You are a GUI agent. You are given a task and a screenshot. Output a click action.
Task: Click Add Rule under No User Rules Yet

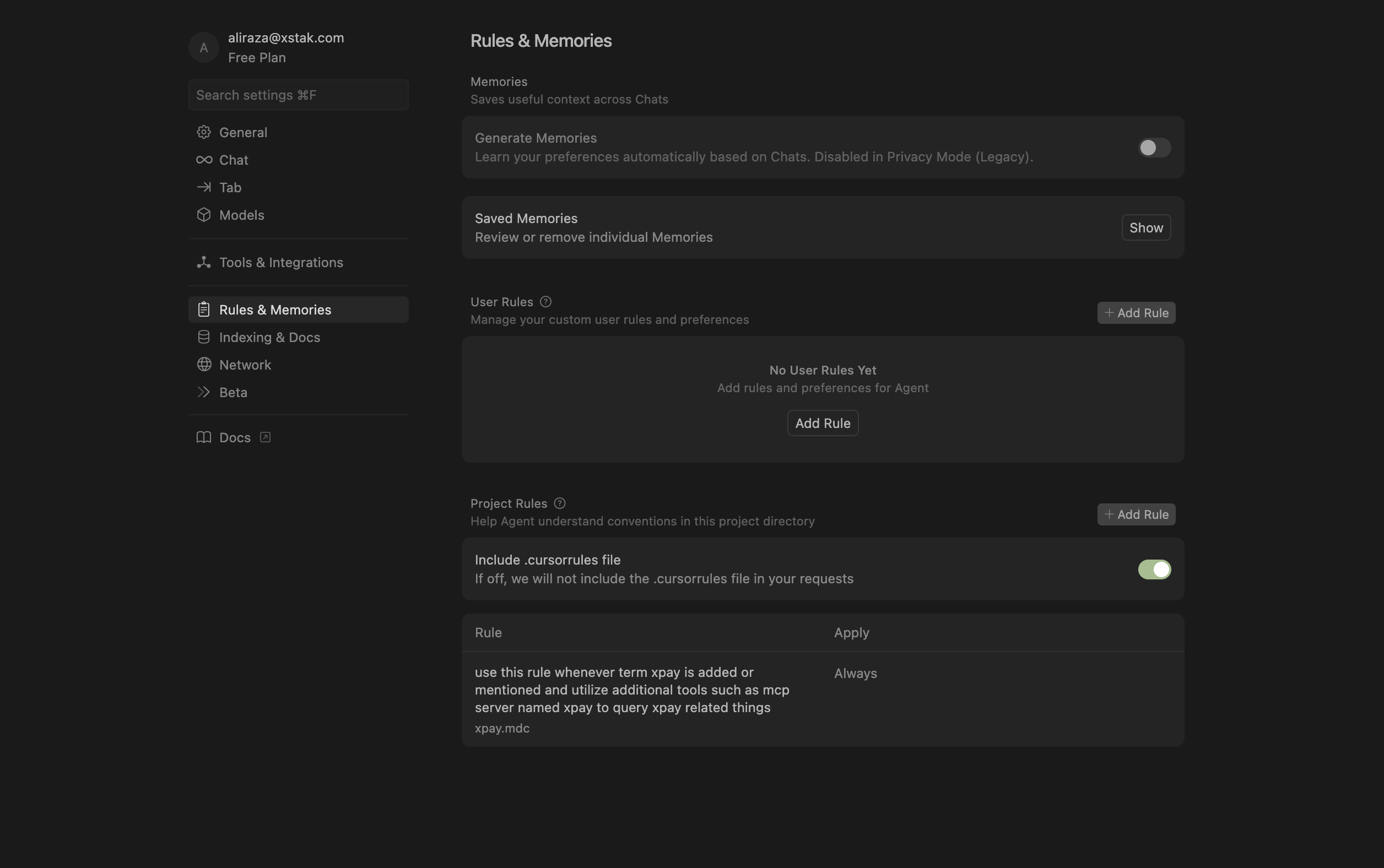click(x=823, y=423)
